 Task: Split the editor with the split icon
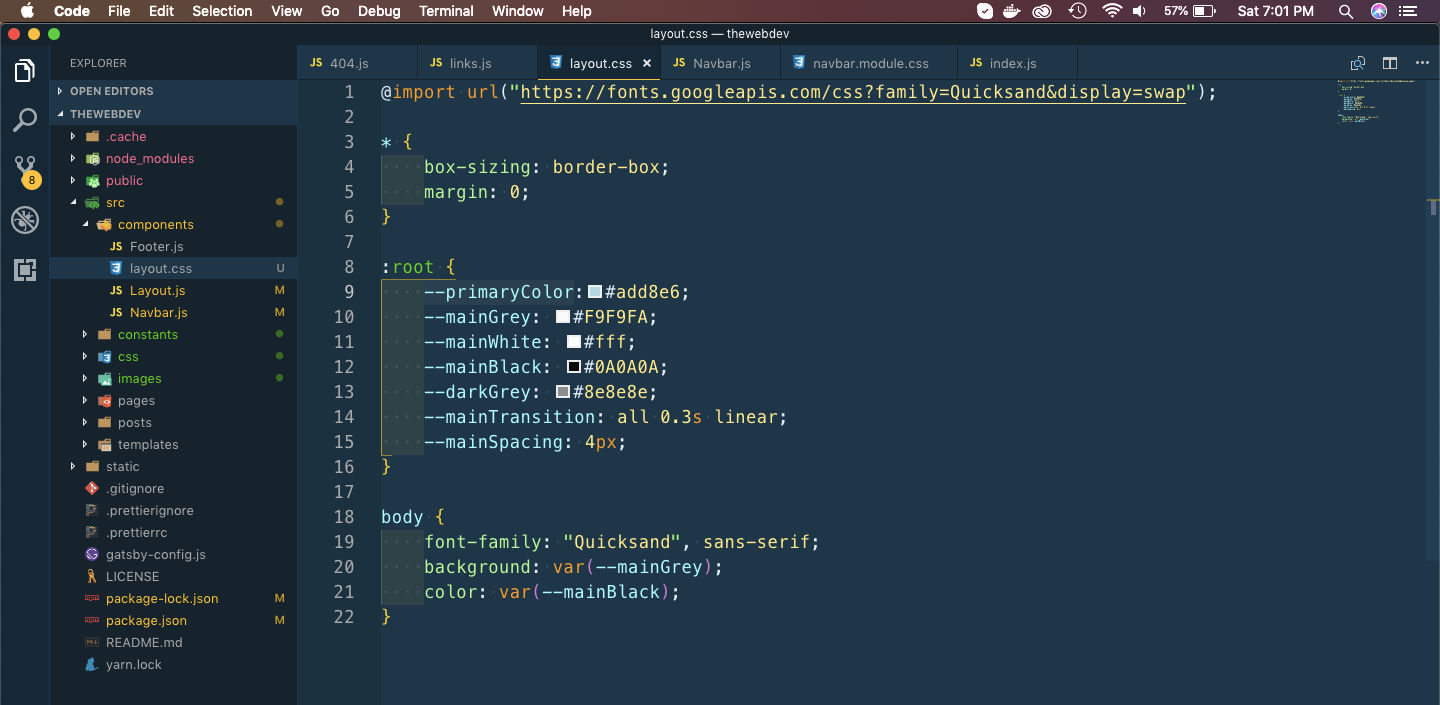(x=1390, y=63)
